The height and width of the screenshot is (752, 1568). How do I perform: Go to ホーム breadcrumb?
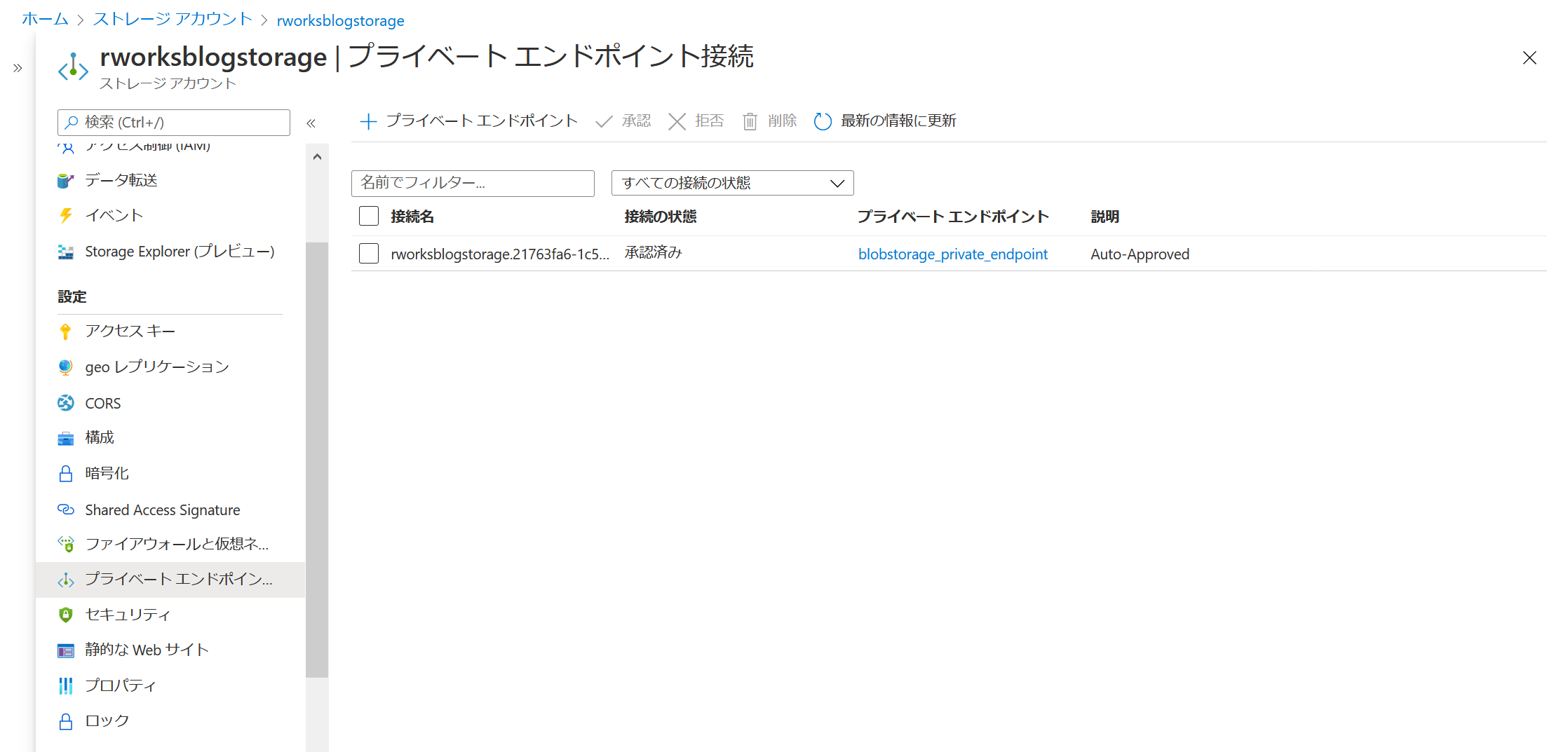point(46,20)
